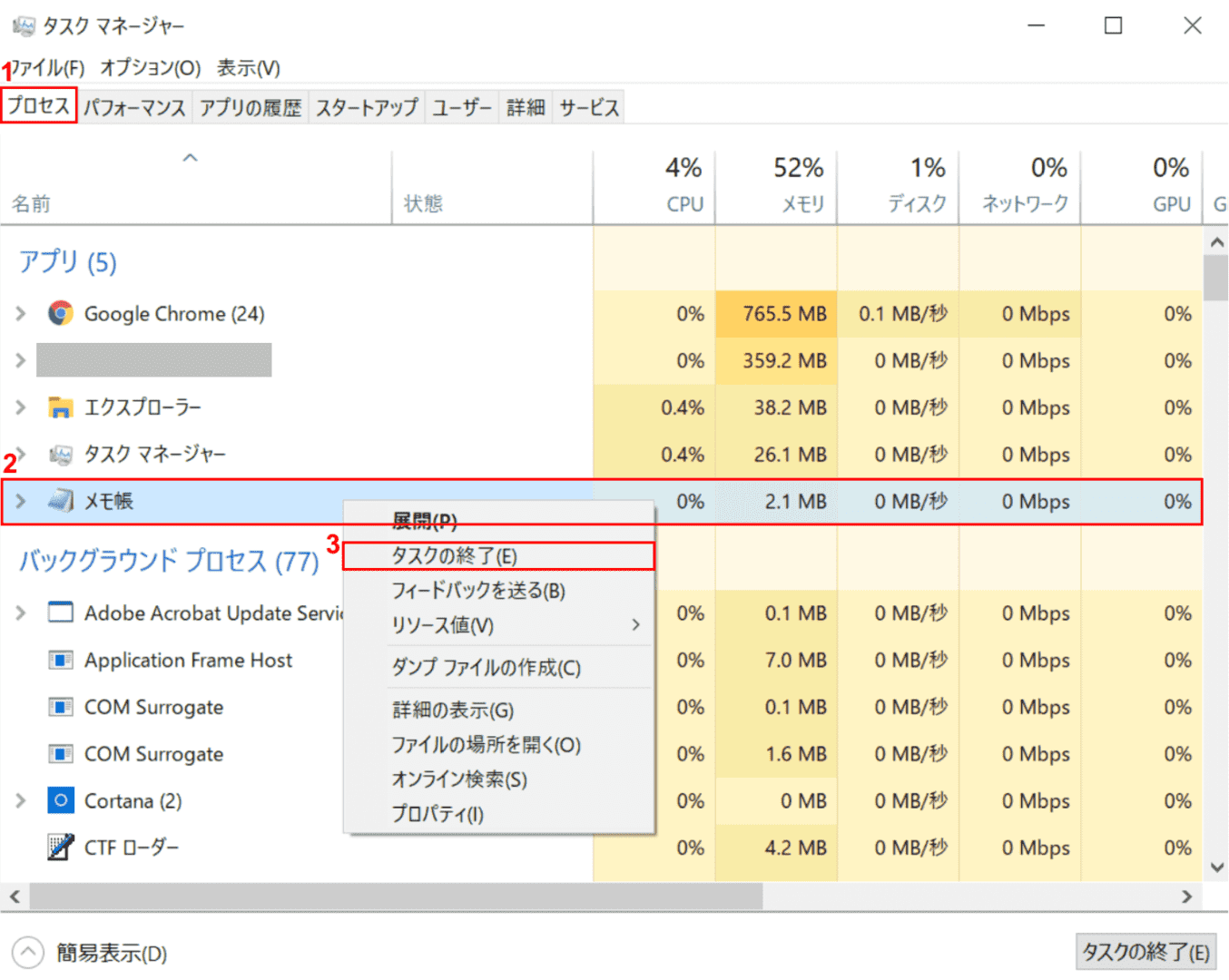This screenshot has height=980, width=1229.
Task: Click the Application Frame Host icon
Action: pos(61,660)
